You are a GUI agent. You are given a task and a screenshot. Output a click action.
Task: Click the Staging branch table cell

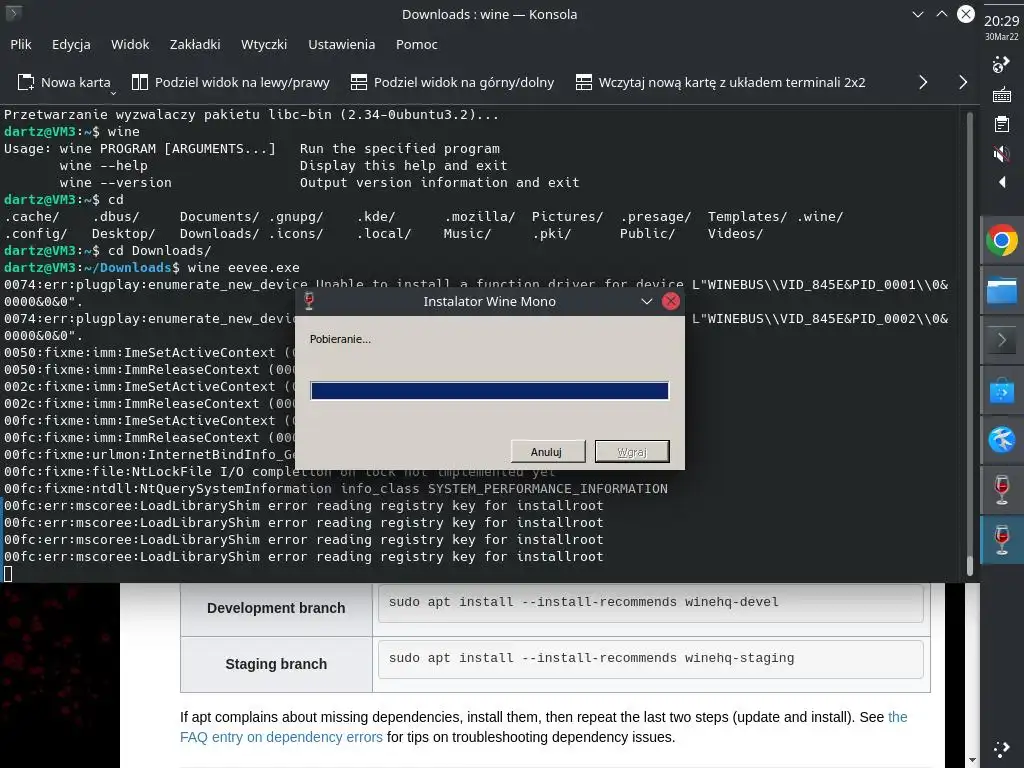(276, 664)
